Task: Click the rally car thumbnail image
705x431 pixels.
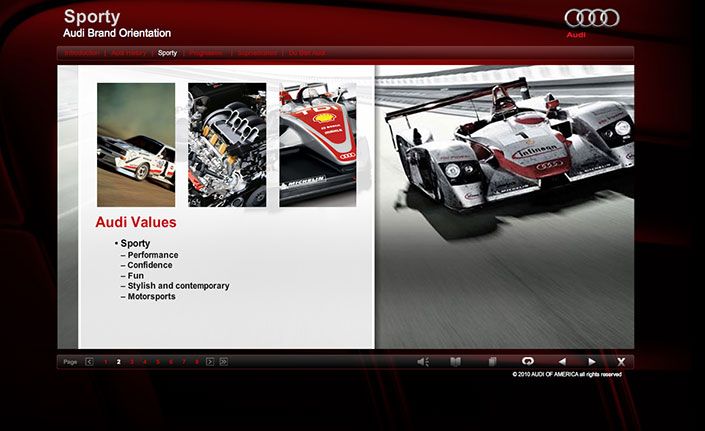Action: coord(136,145)
